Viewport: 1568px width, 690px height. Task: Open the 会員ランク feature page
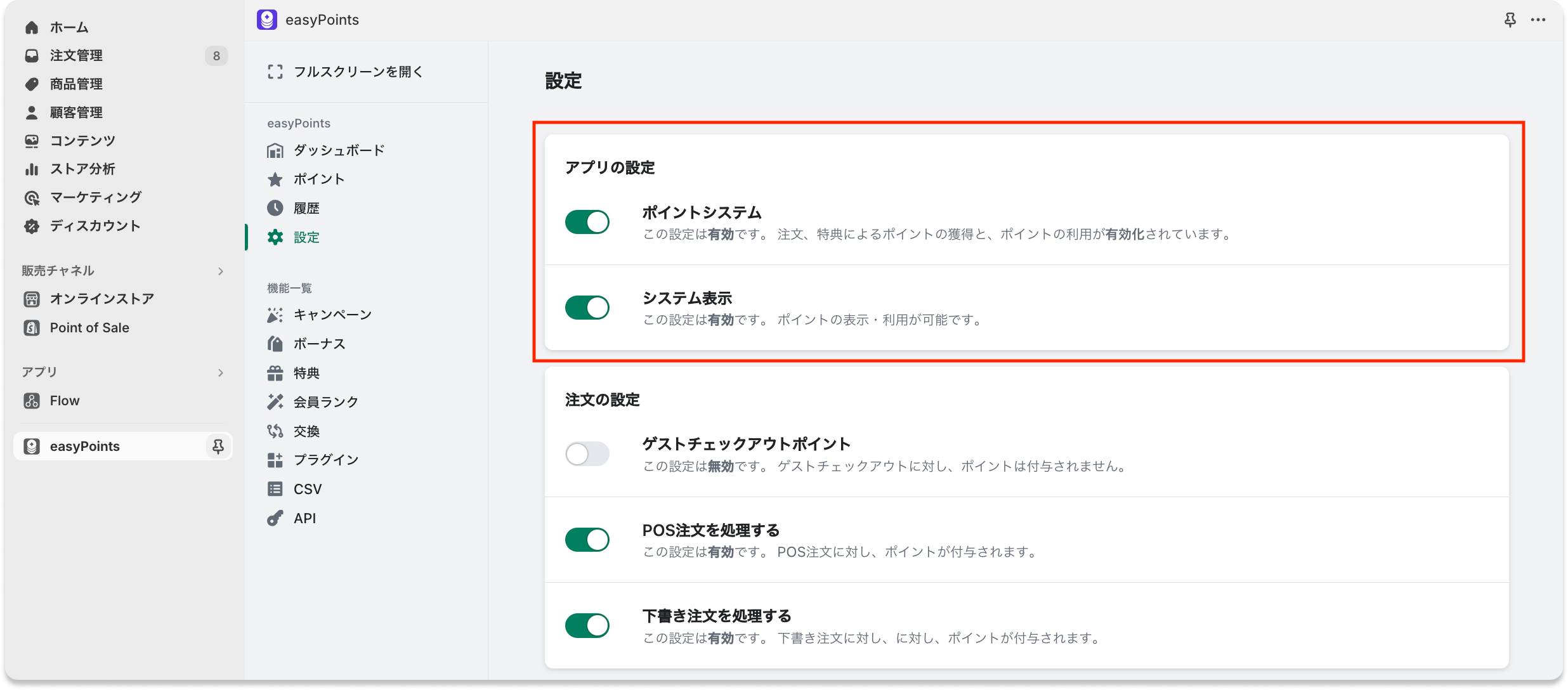click(326, 402)
